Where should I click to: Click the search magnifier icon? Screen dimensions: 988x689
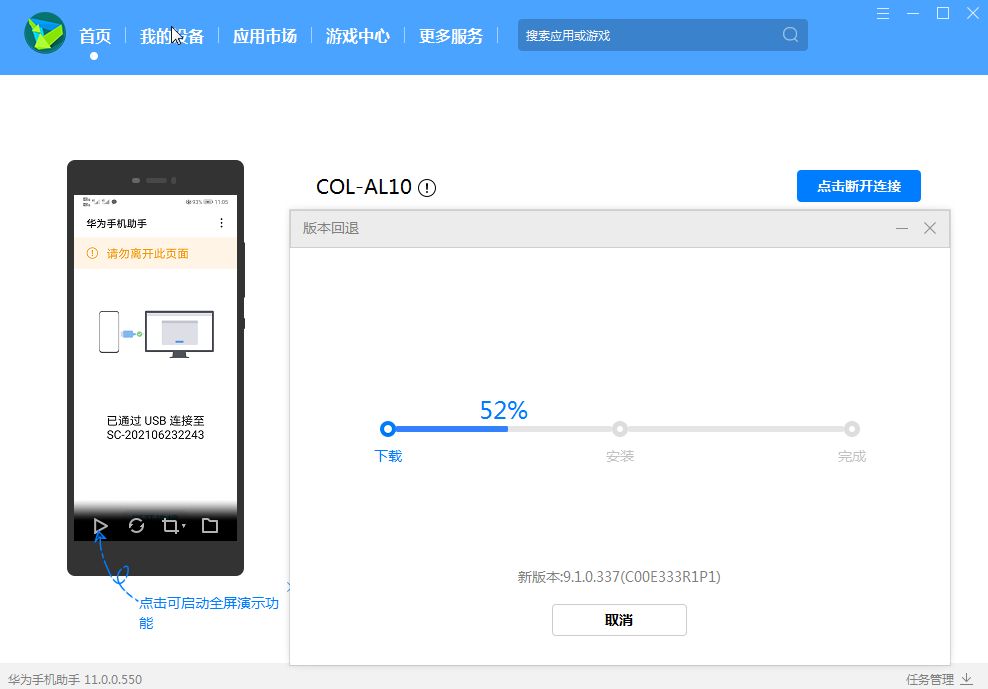pyautogui.click(x=790, y=35)
